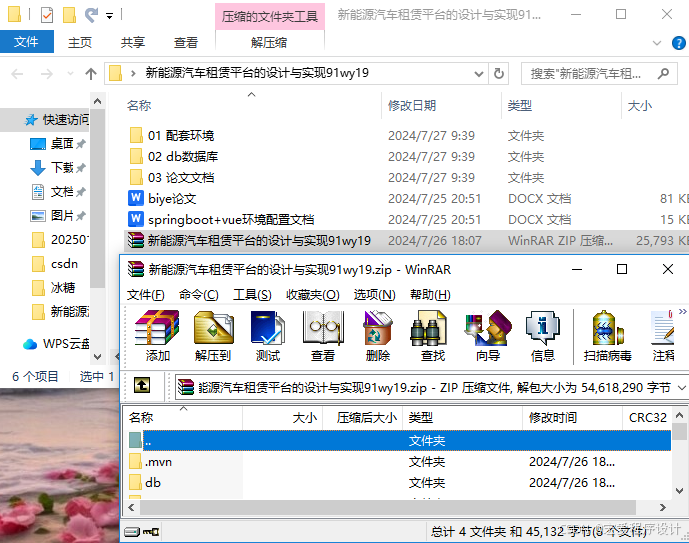Click the Scan Virus (扫描病毒) icon
The image size is (689, 543).
click(608, 336)
